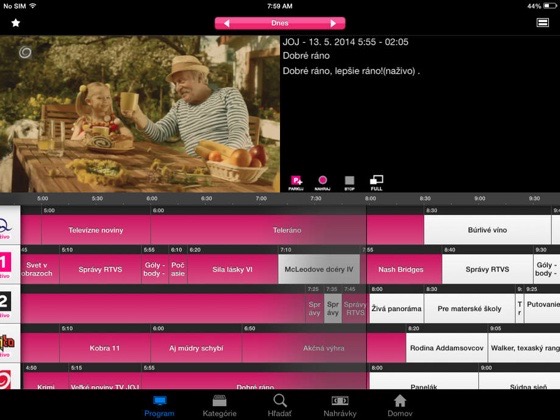Select the JOJ channel logo

10,376
